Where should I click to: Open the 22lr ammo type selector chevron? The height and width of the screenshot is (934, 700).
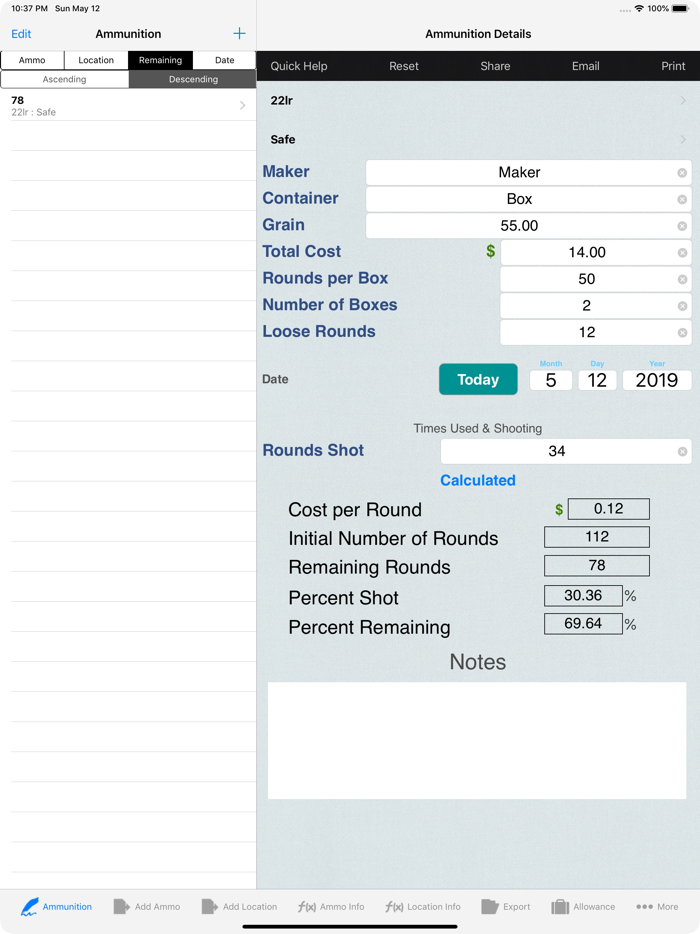pyautogui.click(x=683, y=101)
